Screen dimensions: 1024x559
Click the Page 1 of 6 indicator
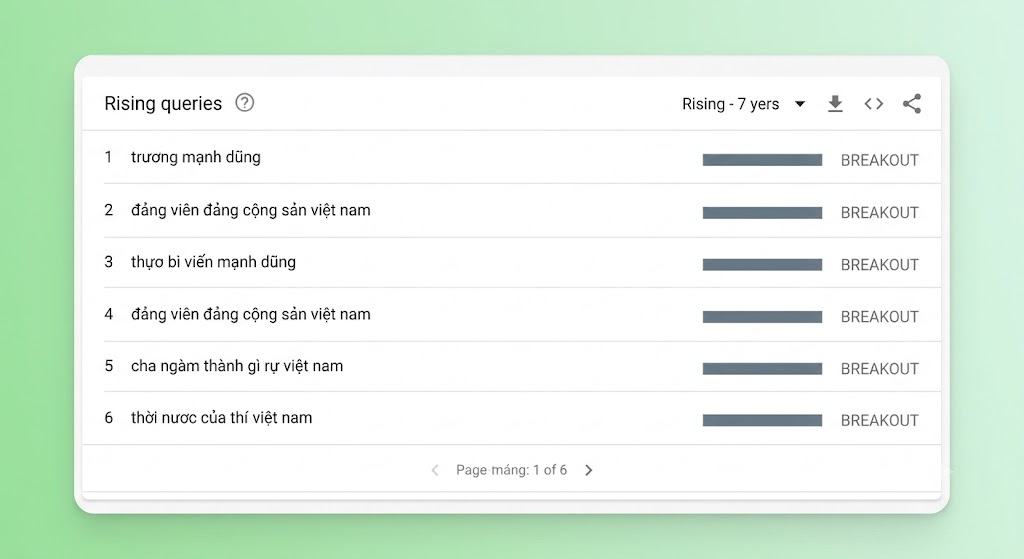[511, 470]
